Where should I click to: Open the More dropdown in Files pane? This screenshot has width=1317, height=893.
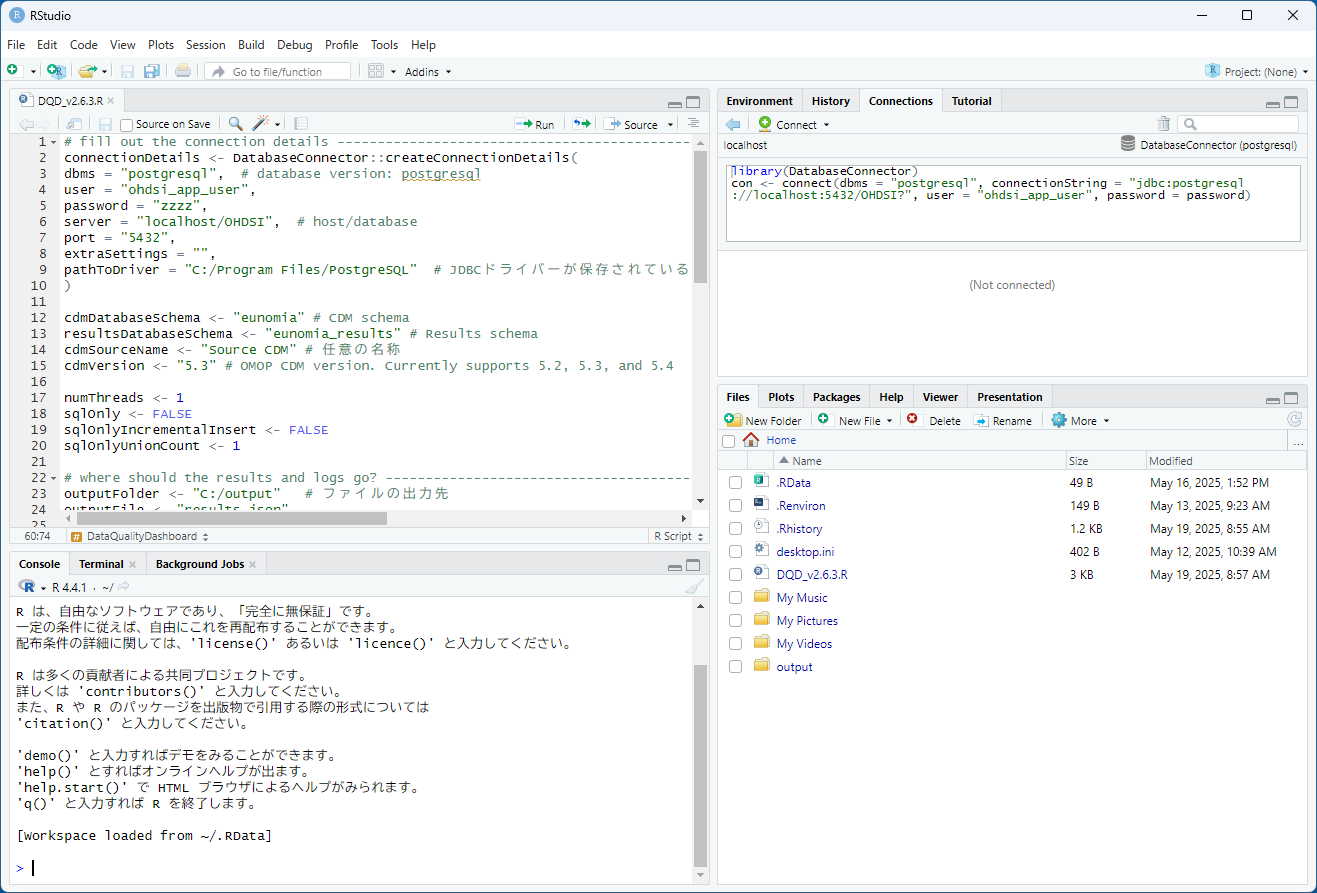pos(1081,421)
